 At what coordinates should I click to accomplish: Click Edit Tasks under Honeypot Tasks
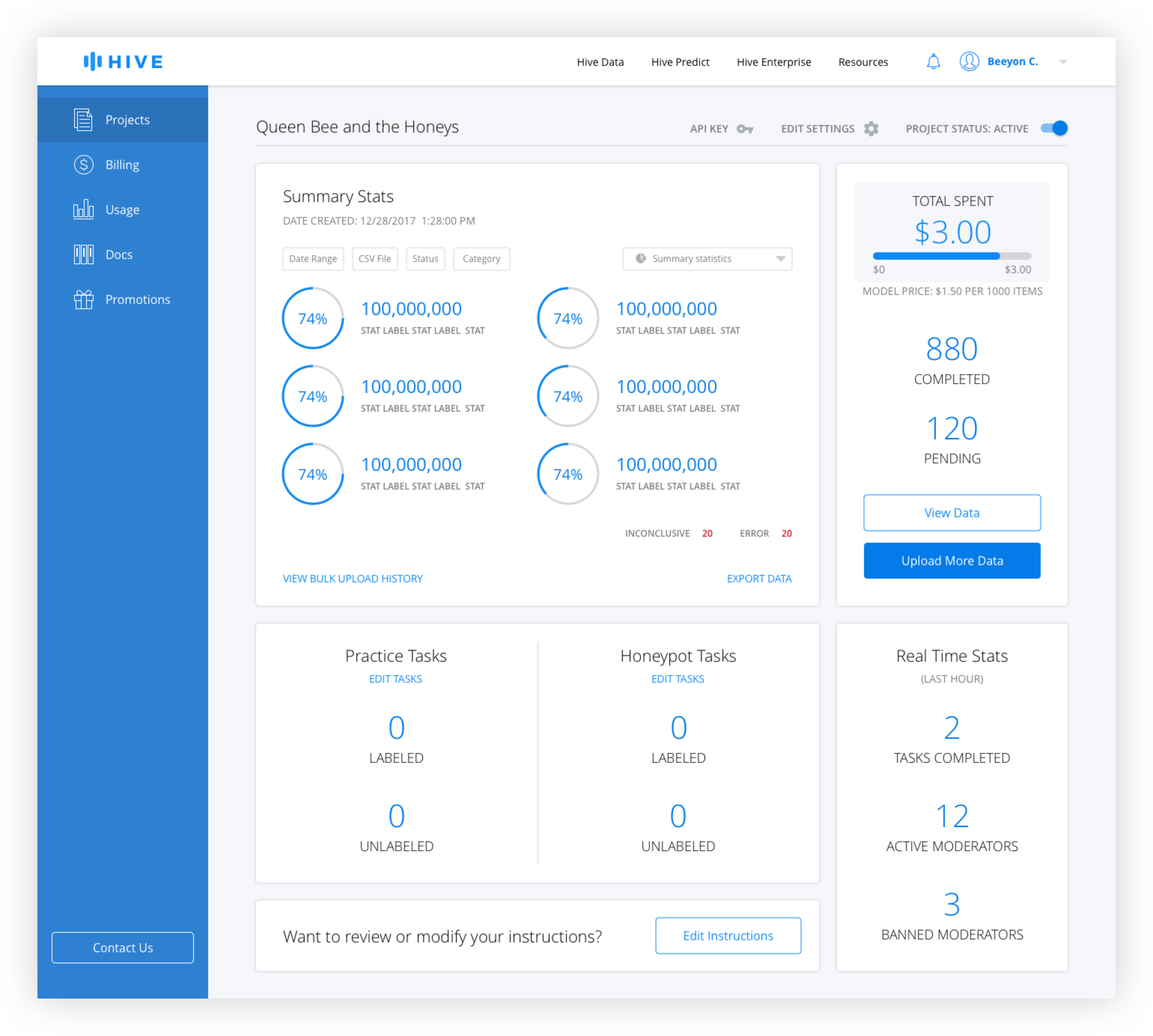click(x=678, y=679)
